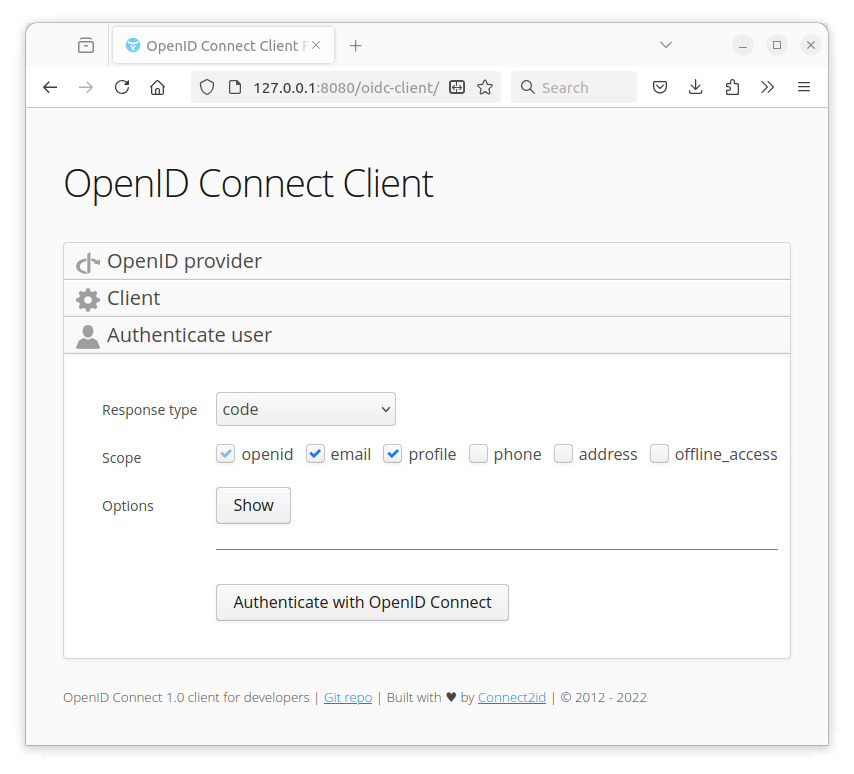Open the Firefox downloads icon

[696, 87]
